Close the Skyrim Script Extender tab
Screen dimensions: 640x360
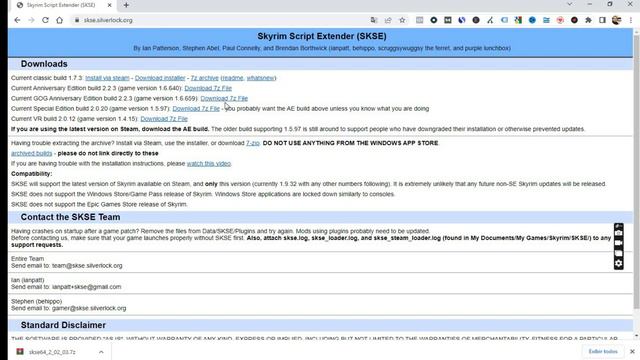point(109,5)
